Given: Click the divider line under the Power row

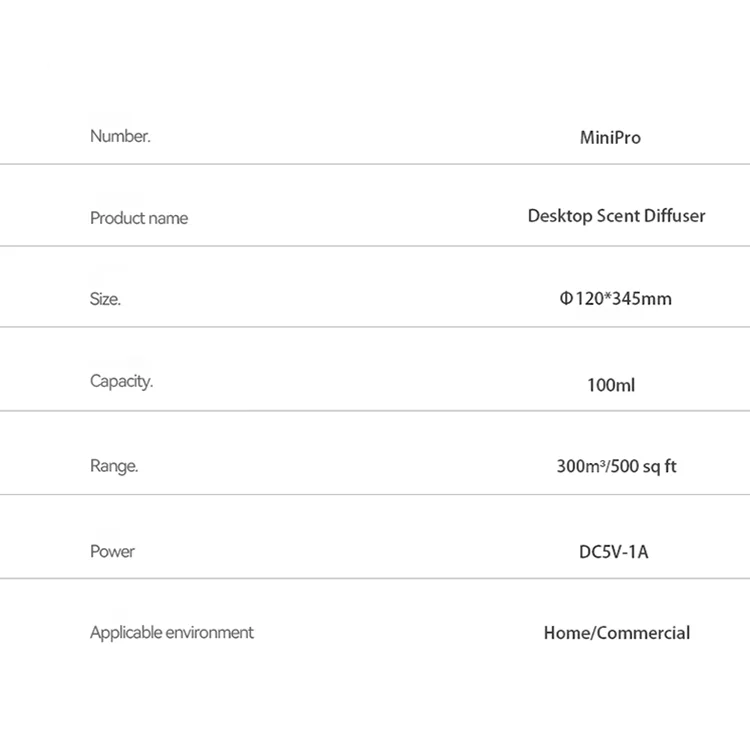Looking at the screenshot, I should tap(375, 578).
